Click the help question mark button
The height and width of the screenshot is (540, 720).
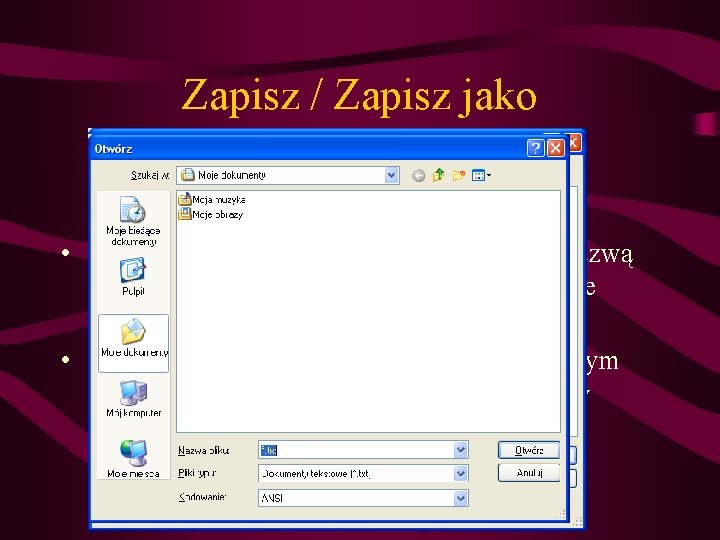(535, 148)
